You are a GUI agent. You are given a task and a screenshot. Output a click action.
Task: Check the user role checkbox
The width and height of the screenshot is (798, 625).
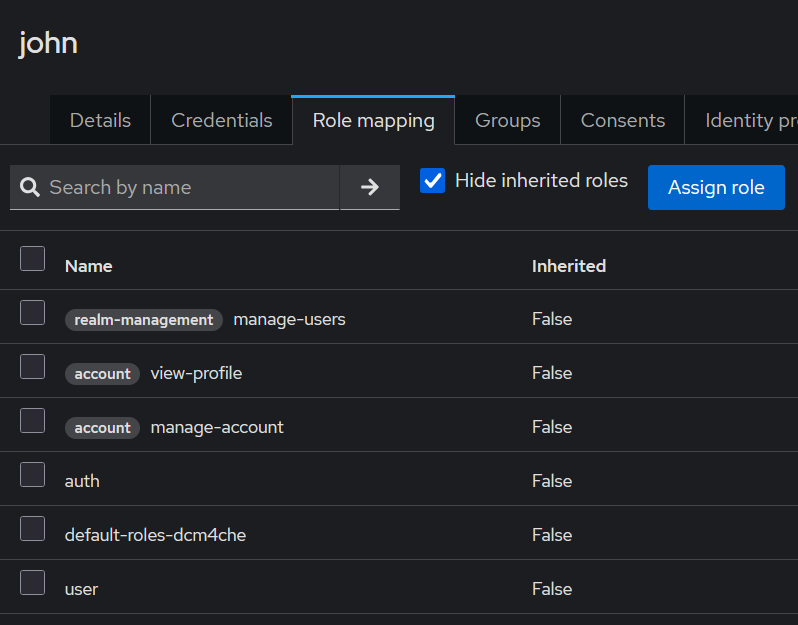pos(33,583)
